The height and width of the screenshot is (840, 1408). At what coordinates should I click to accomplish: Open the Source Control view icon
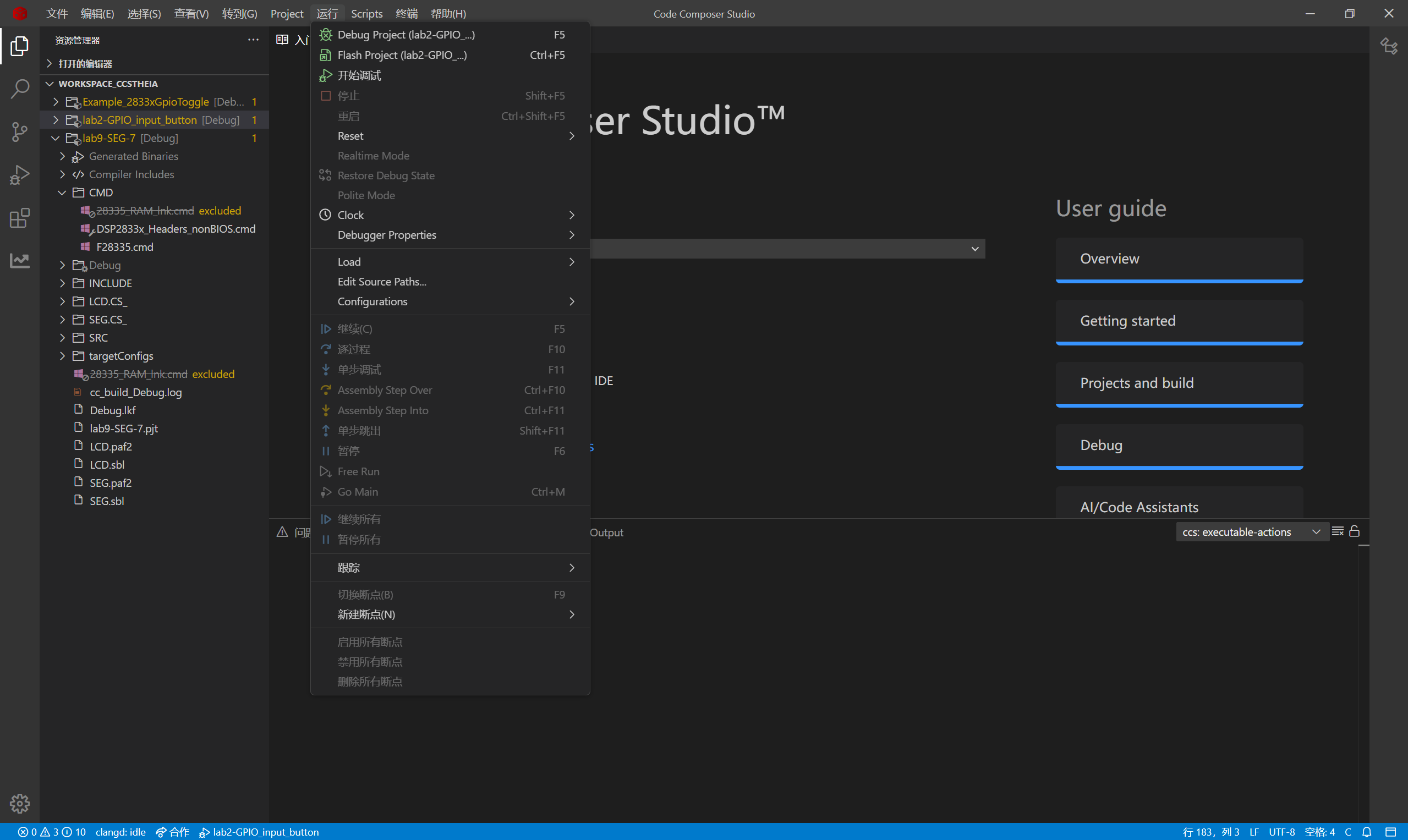coord(20,132)
